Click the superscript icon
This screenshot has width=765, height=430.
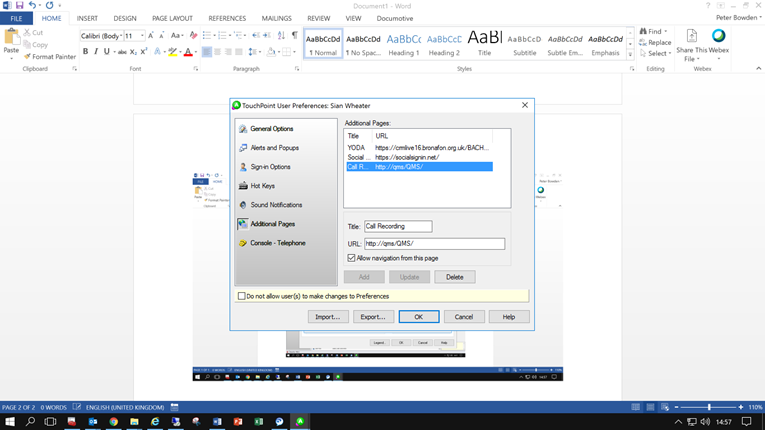tap(143, 52)
